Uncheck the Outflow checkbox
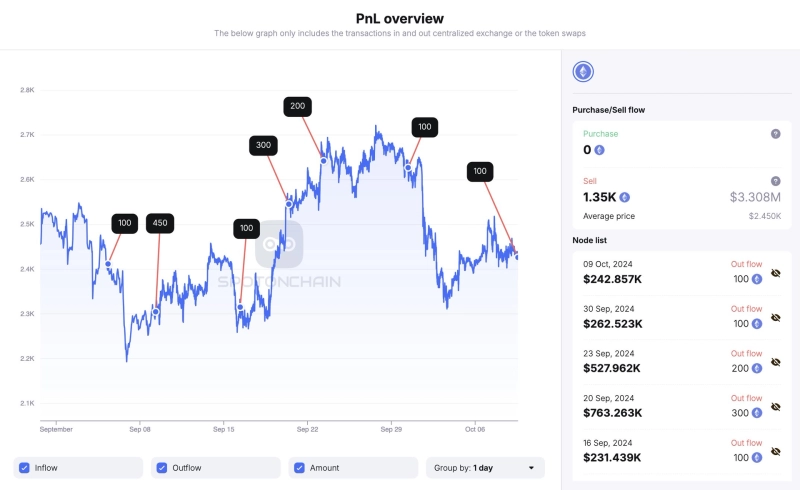800x490 pixels. pyautogui.click(x=162, y=468)
